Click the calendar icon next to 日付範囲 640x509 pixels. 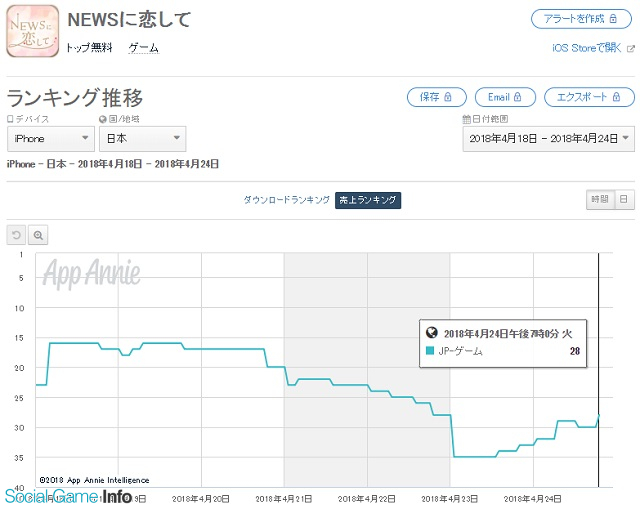click(466, 119)
